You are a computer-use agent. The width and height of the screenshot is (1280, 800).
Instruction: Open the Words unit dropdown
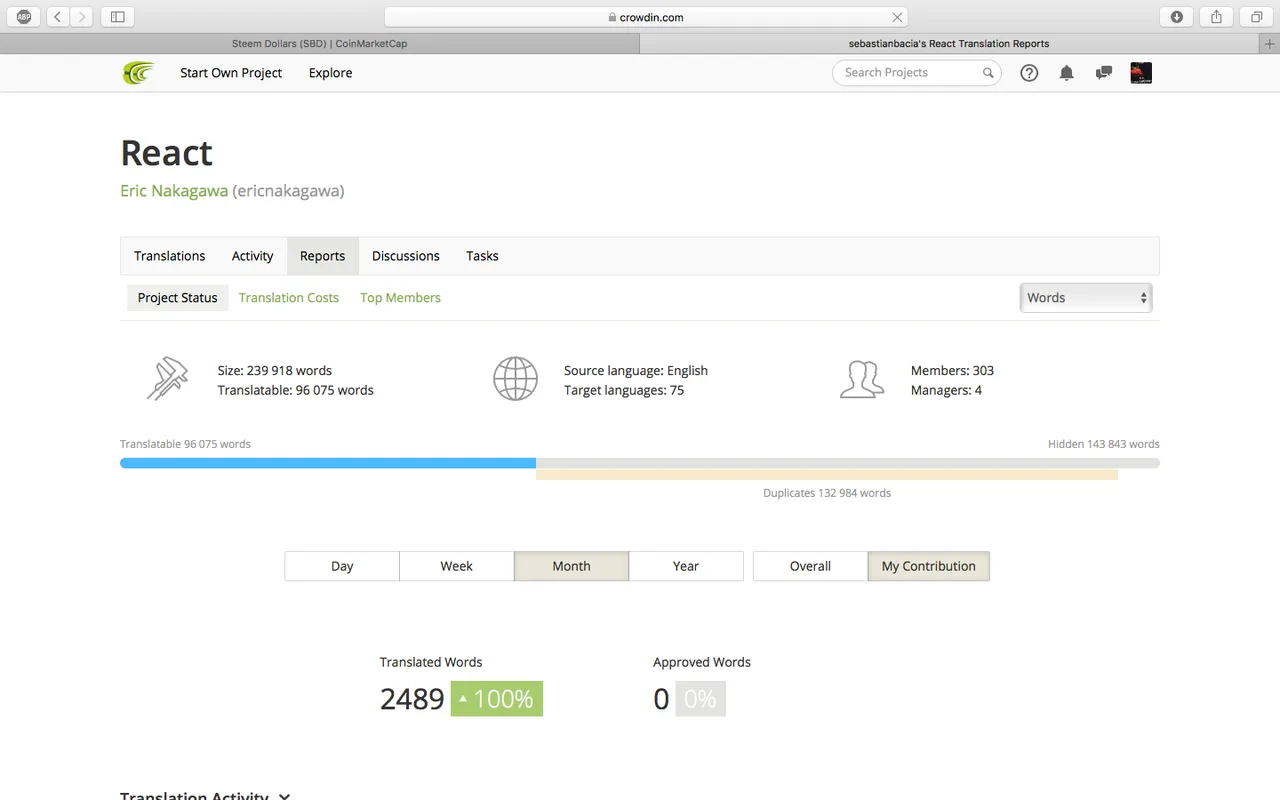click(x=1086, y=298)
